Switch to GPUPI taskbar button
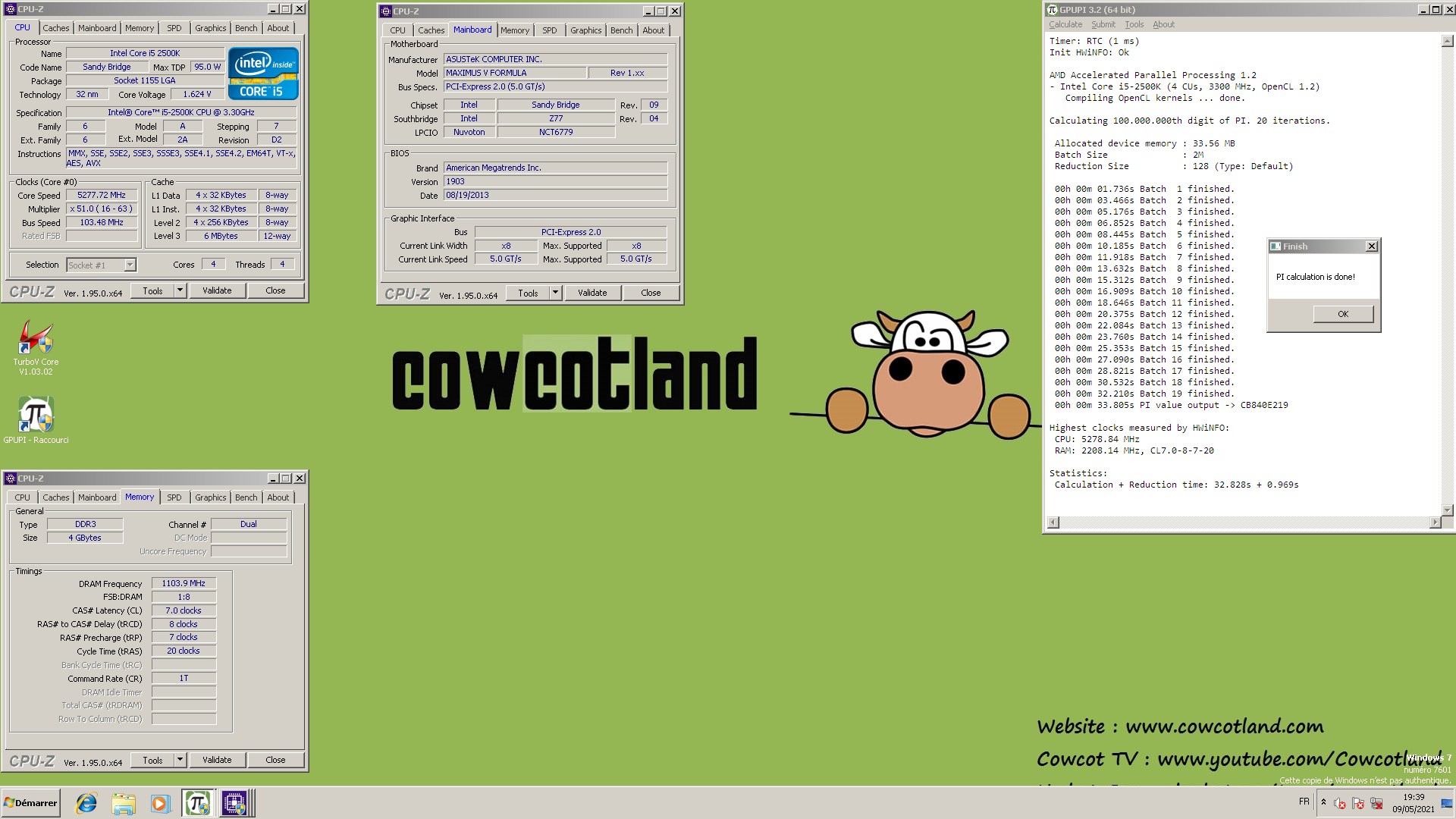Image resolution: width=1456 pixels, height=819 pixels. 197,803
